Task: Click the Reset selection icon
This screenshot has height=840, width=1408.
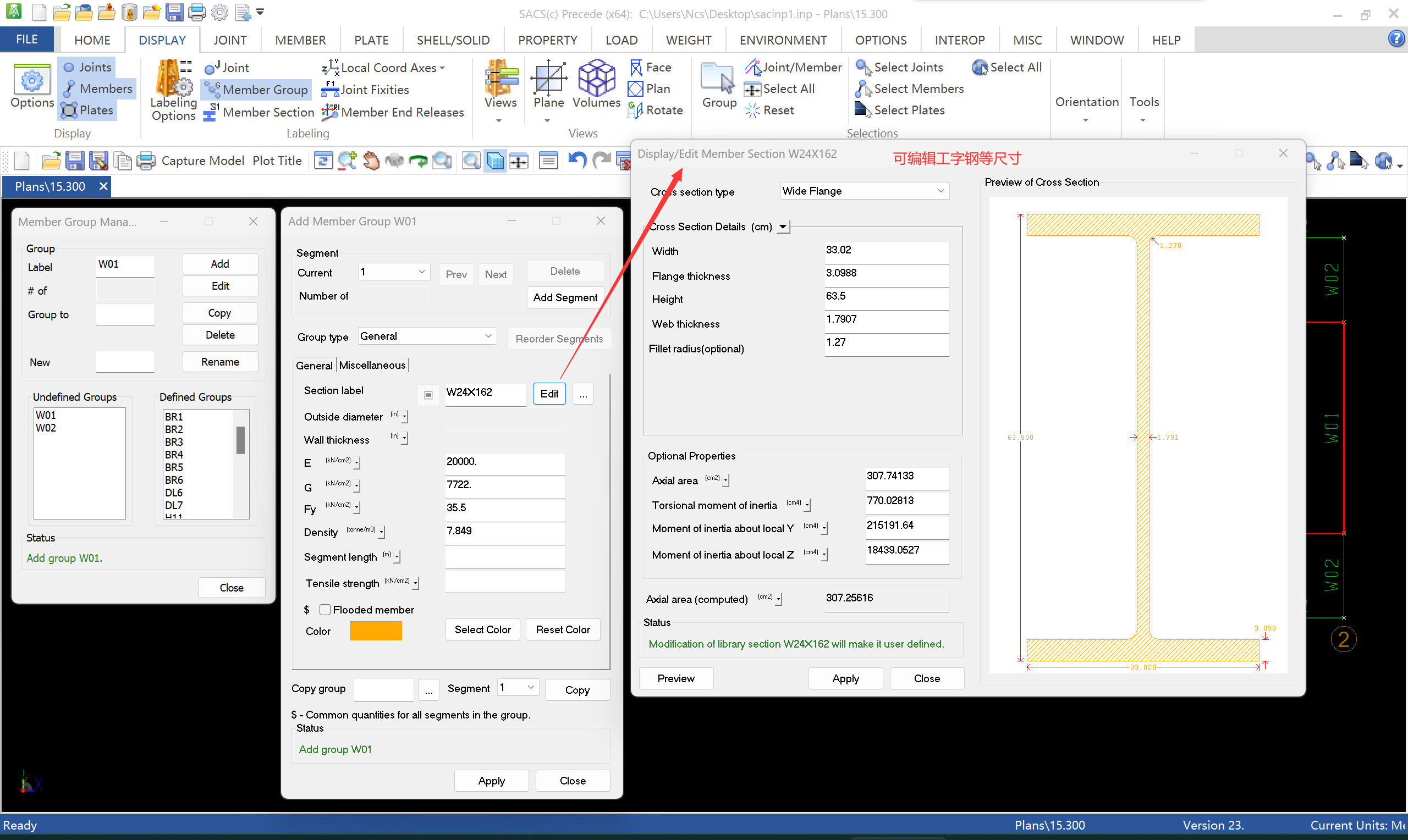Action: coord(752,110)
